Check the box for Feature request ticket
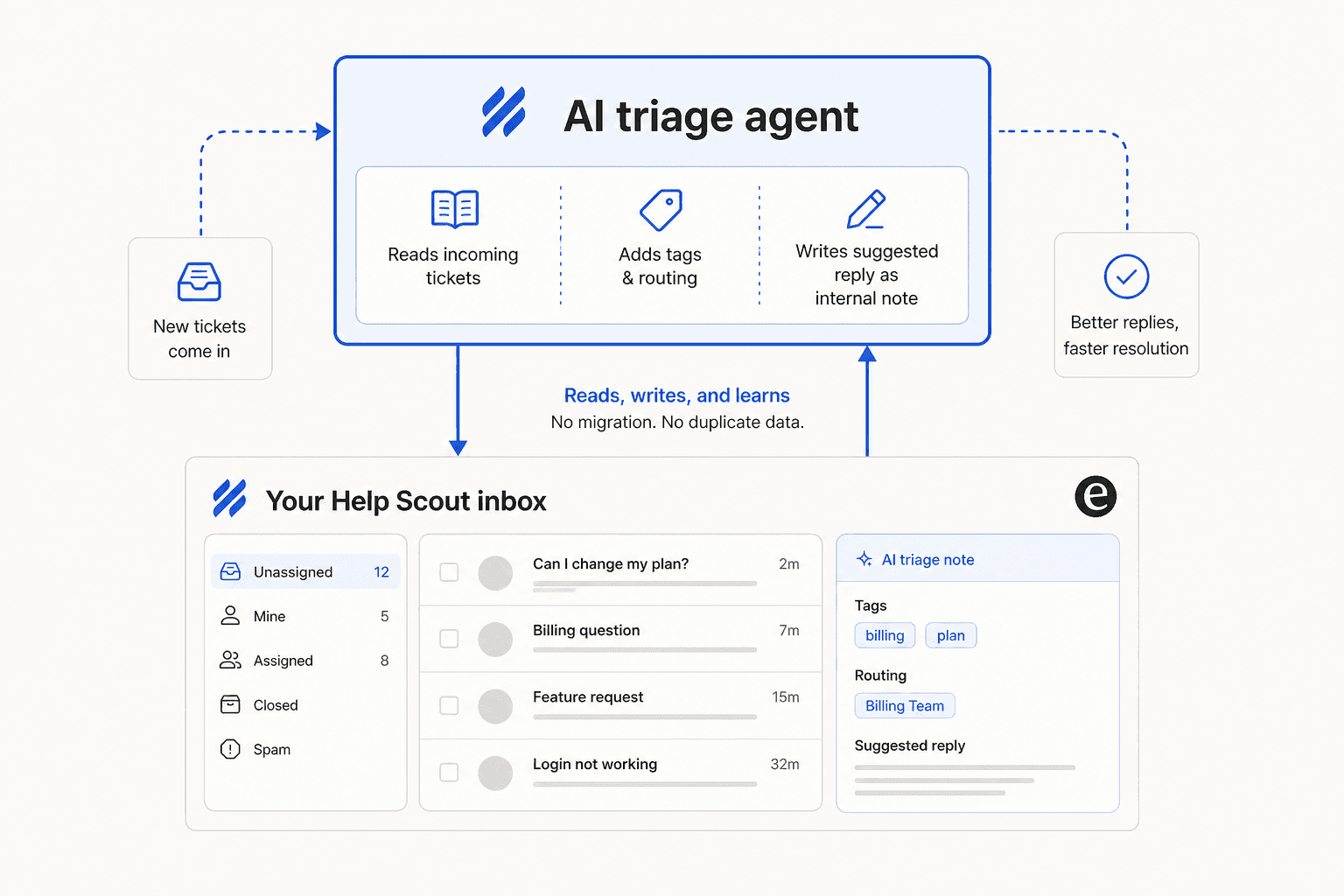The height and width of the screenshot is (896, 1344). click(449, 705)
